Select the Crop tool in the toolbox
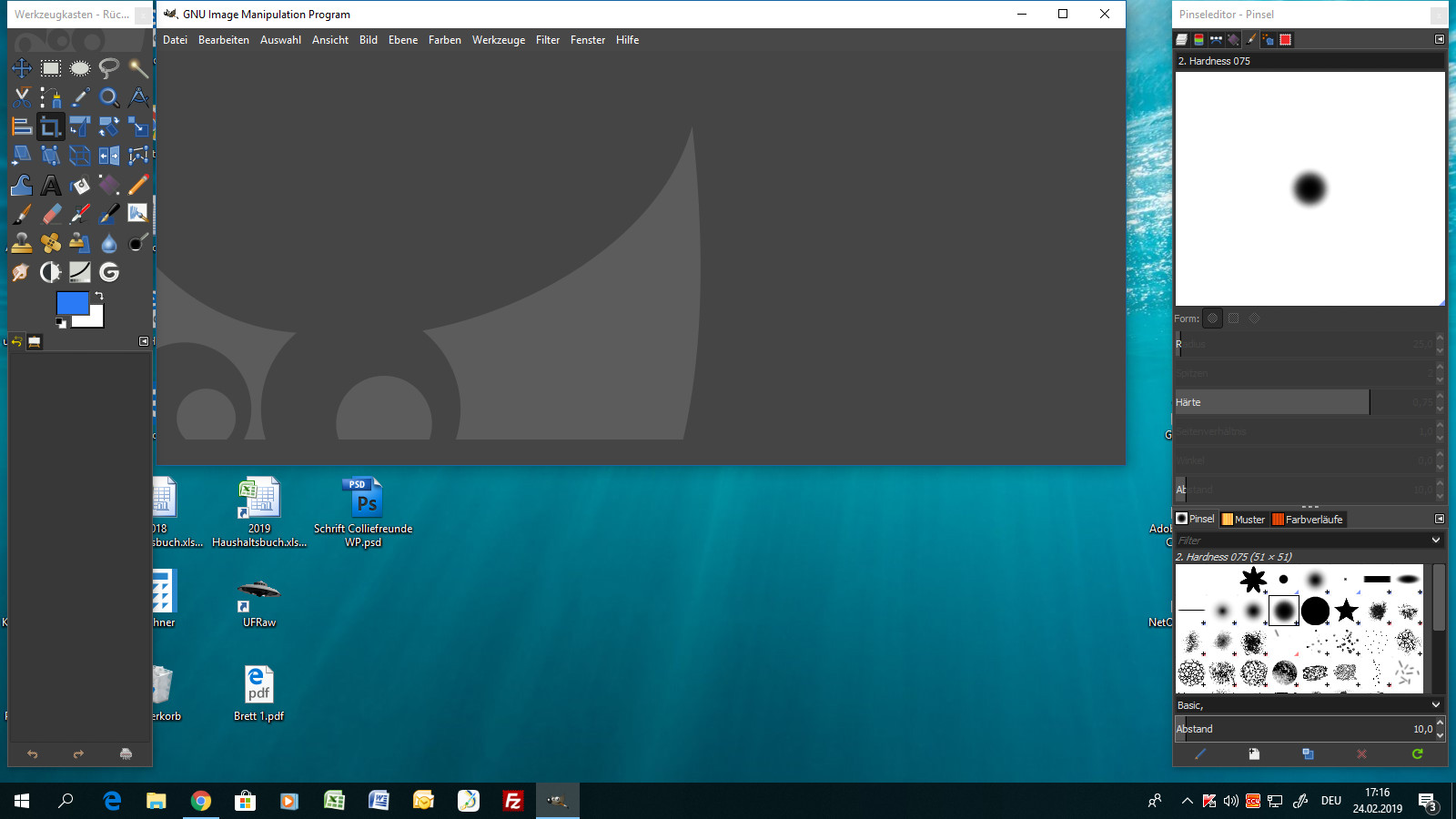1456x819 pixels. point(51,126)
